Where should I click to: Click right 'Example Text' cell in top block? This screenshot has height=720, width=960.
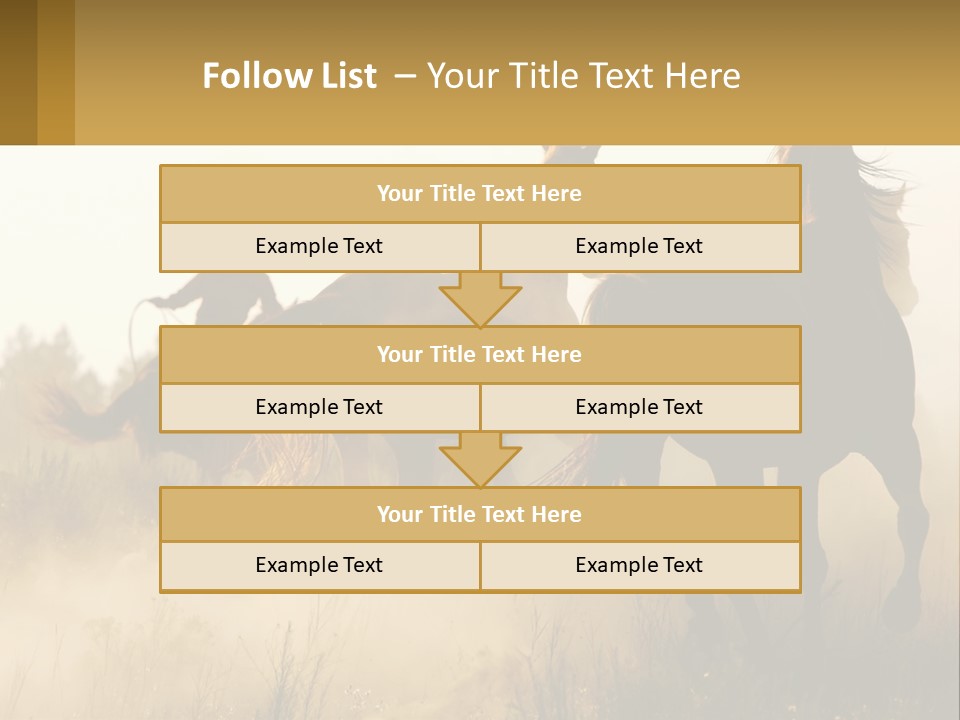(639, 246)
